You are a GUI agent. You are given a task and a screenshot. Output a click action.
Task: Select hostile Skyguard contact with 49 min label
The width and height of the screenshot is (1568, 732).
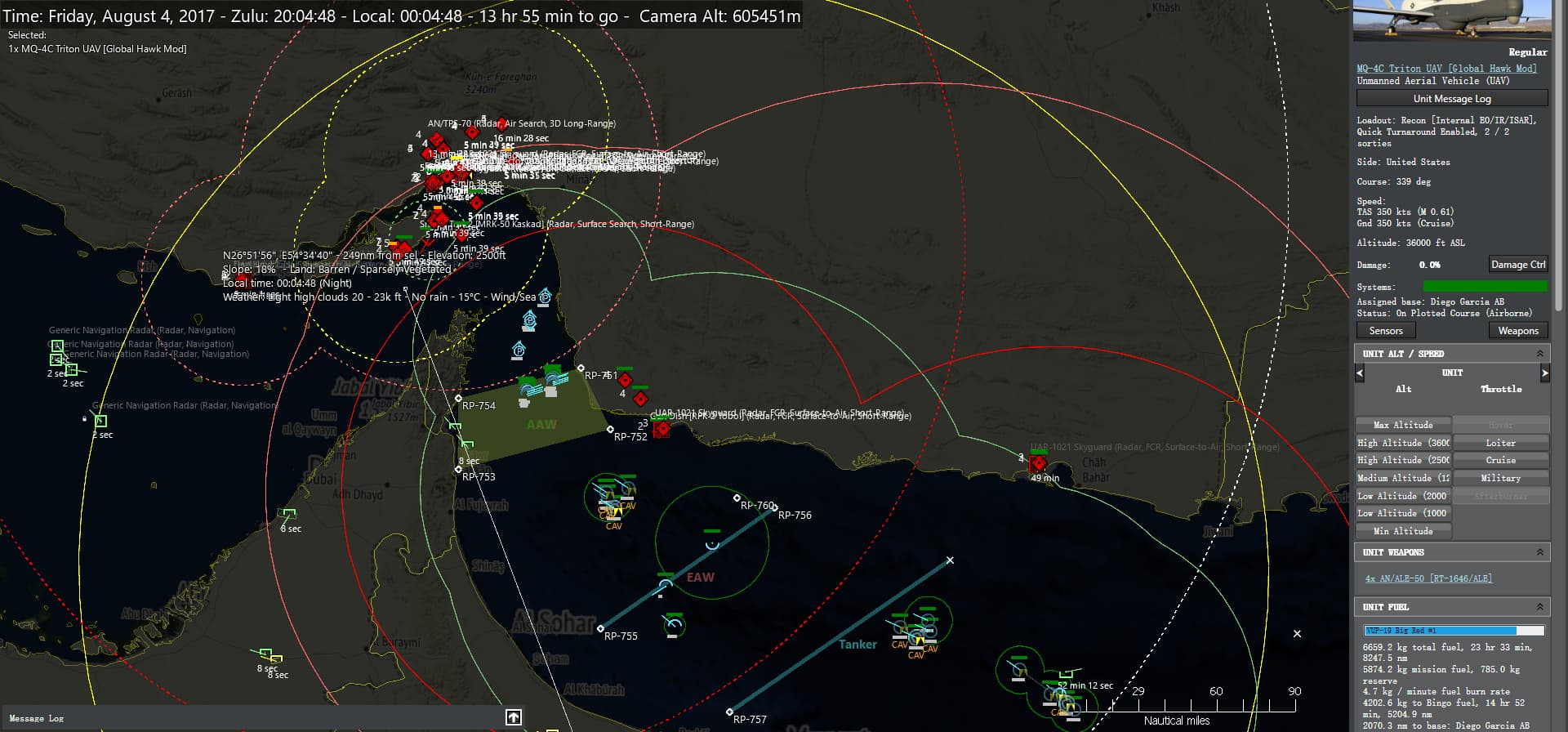[1038, 463]
